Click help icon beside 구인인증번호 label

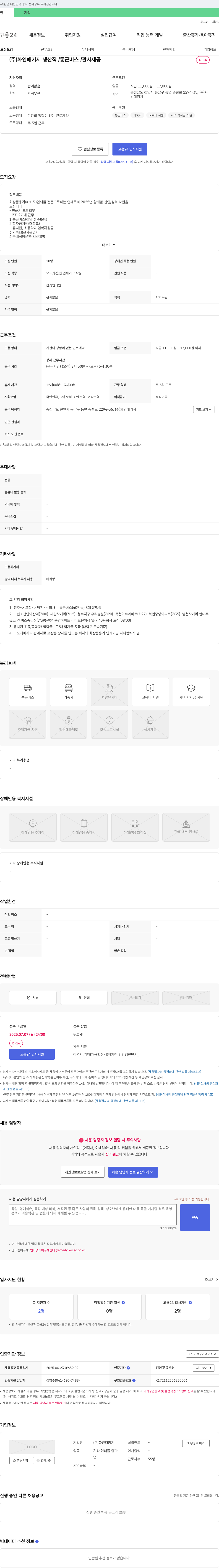(x=134, y=1380)
